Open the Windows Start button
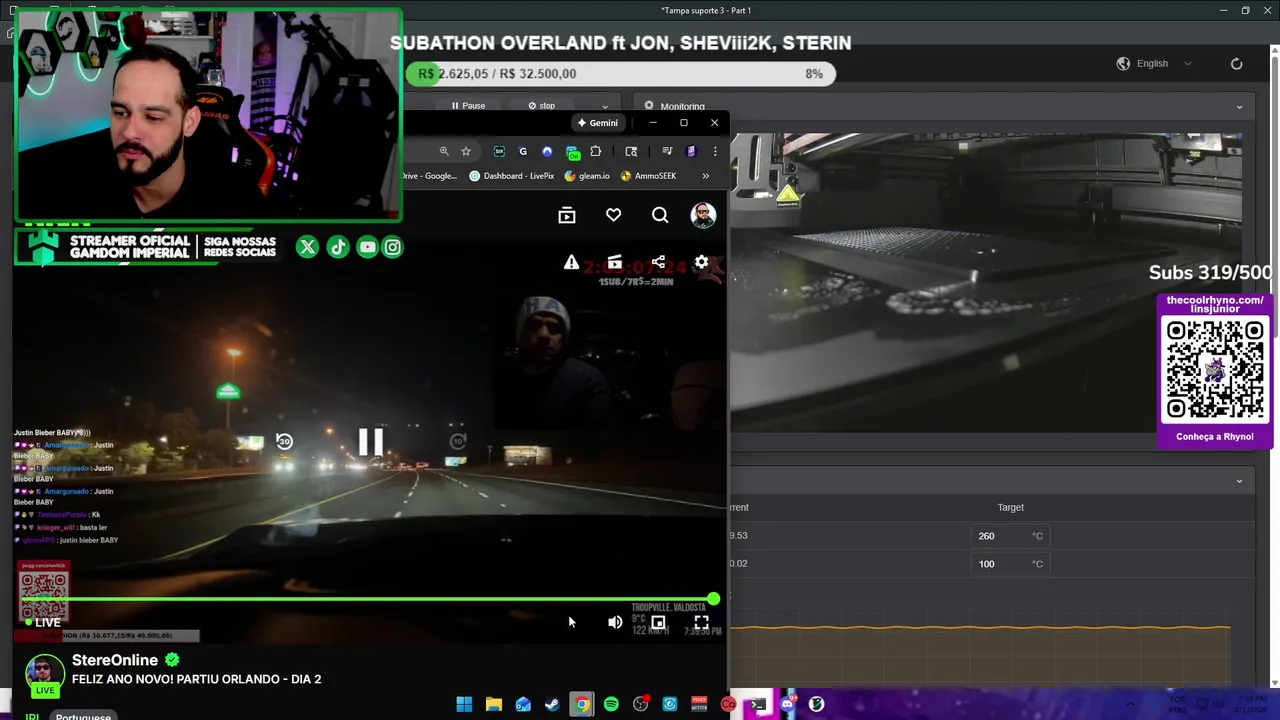Image resolution: width=1280 pixels, height=720 pixels. click(464, 704)
